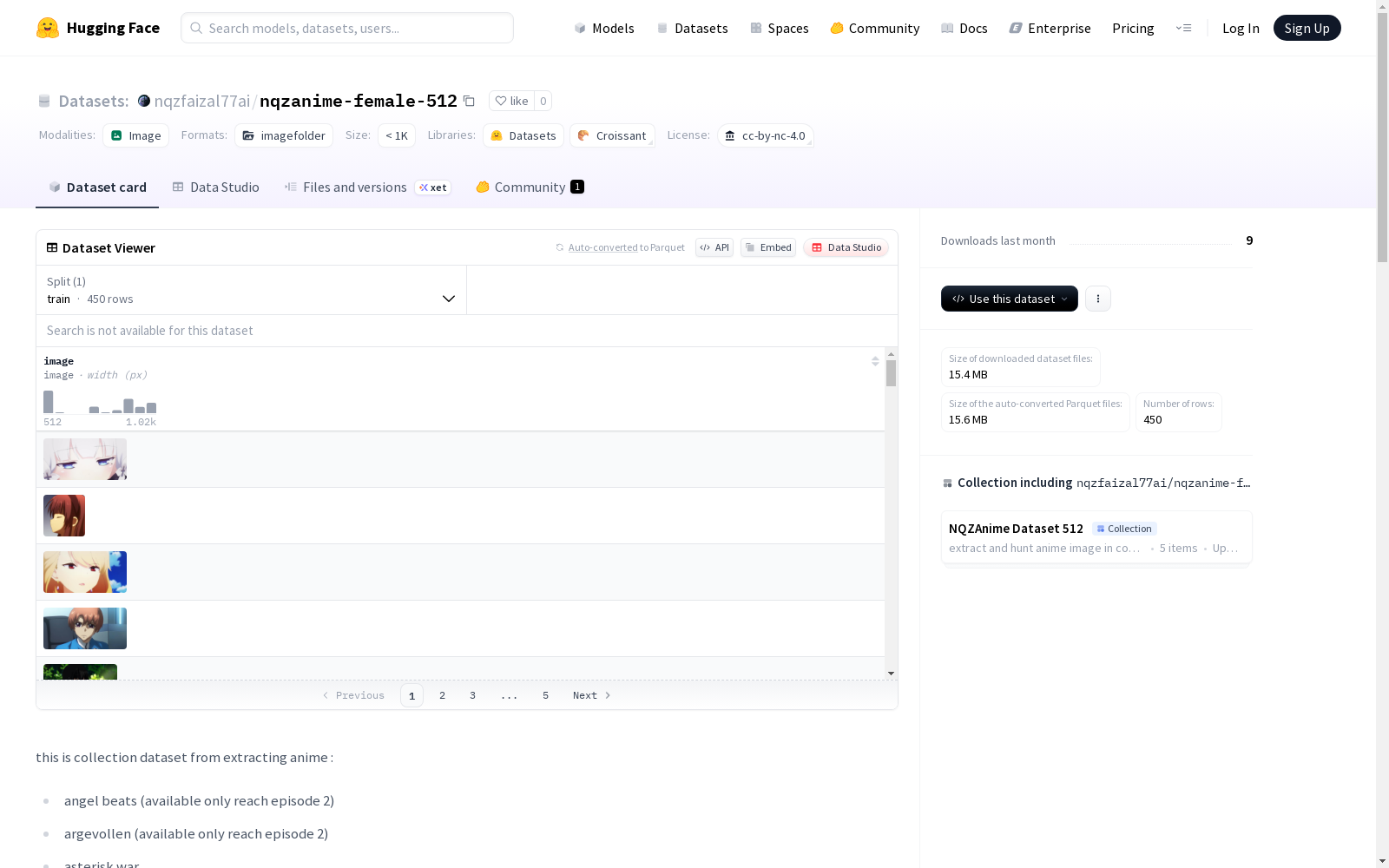Click the Collection badge
The height and width of the screenshot is (868, 1389).
click(x=1124, y=529)
